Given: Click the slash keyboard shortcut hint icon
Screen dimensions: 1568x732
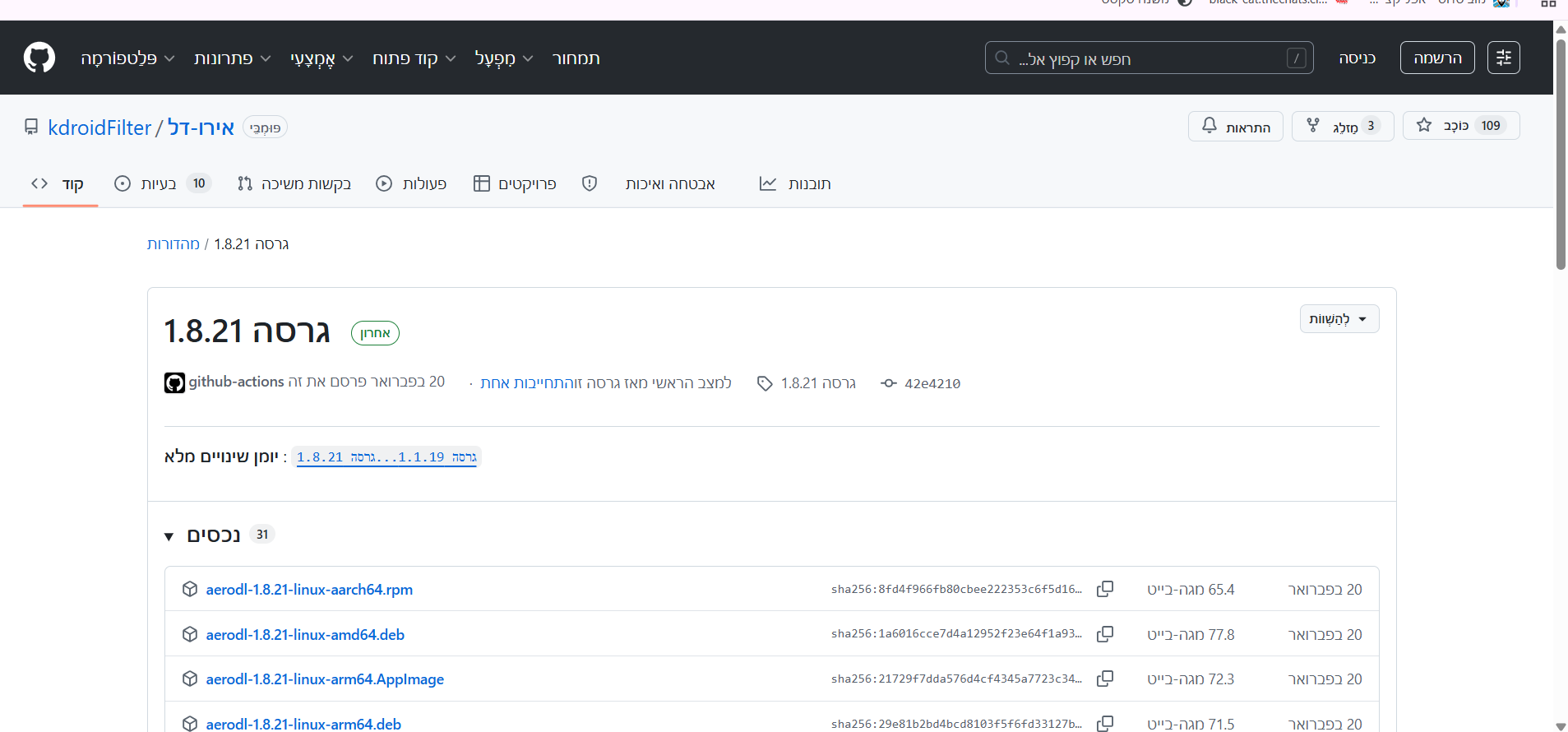Looking at the screenshot, I should pyautogui.click(x=1296, y=58).
